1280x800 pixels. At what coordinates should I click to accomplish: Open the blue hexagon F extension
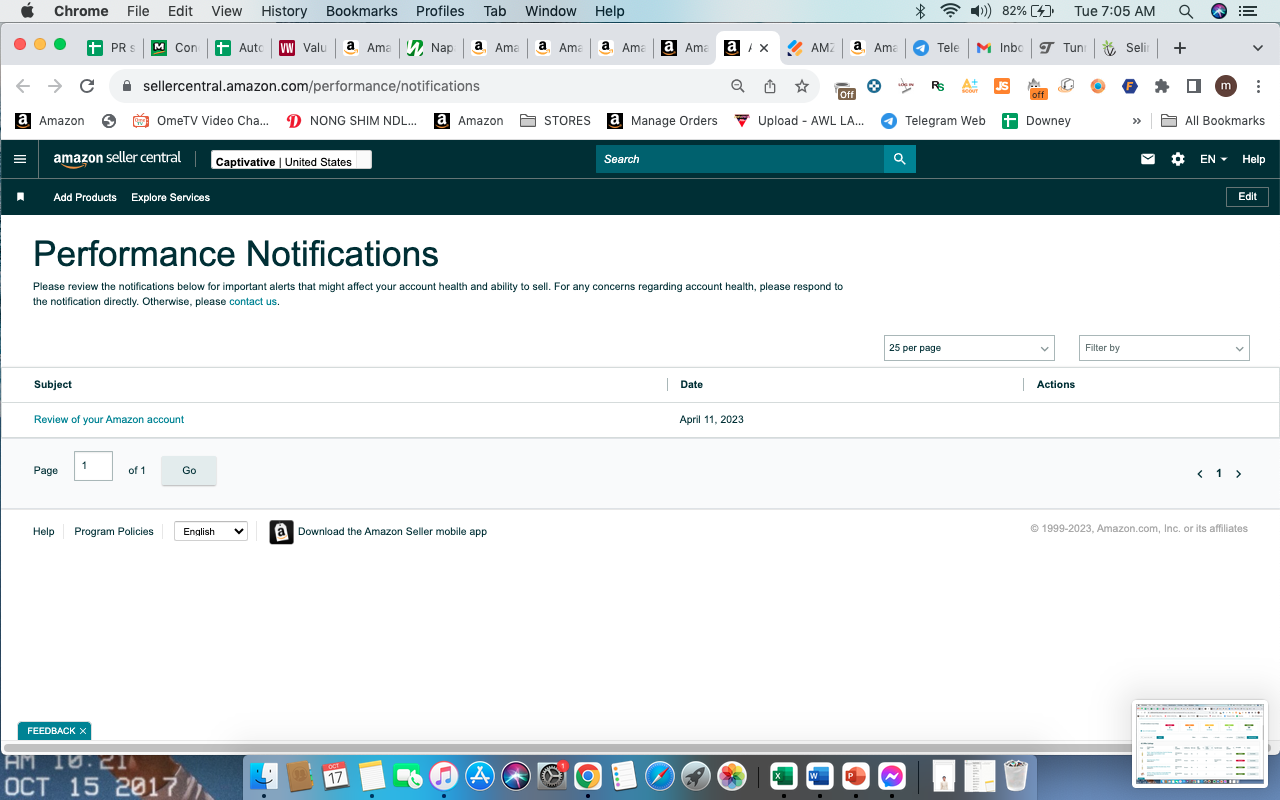pos(1130,86)
